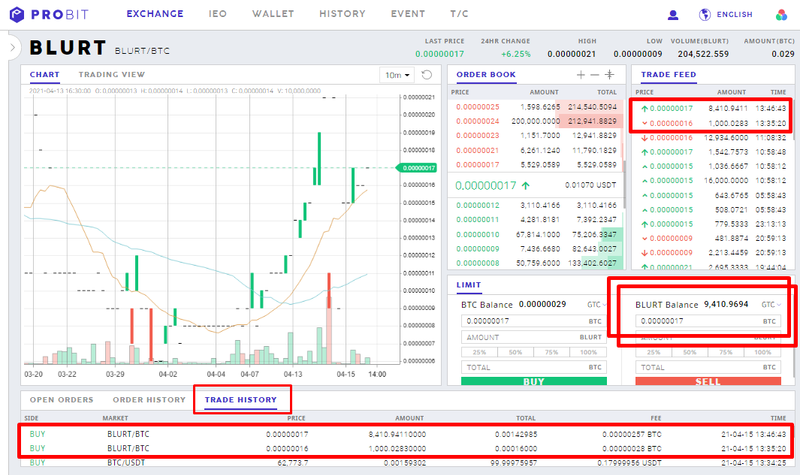Viewport: 800px width, 475px height.
Task: Select 75% in sell form
Action: coord(726,352)
